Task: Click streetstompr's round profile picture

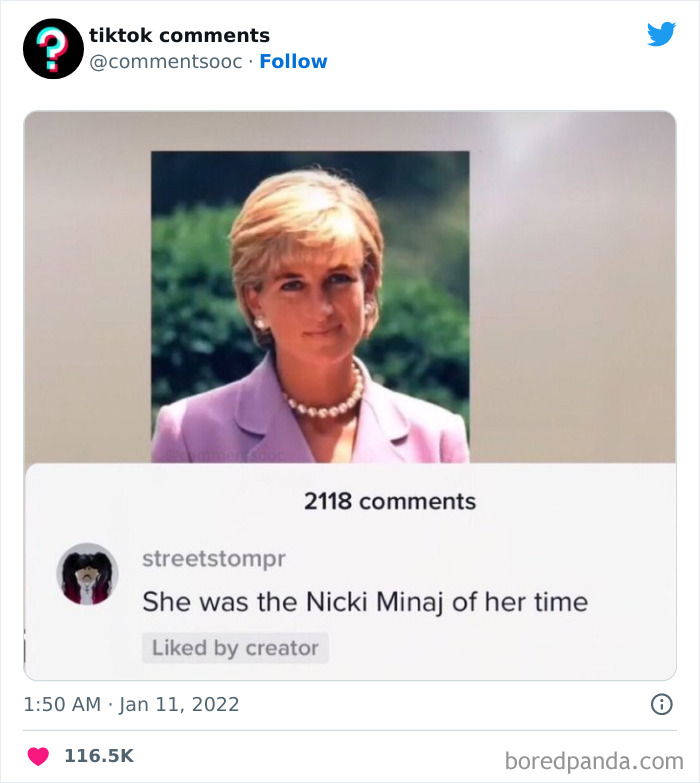Action: coord(88,574)
